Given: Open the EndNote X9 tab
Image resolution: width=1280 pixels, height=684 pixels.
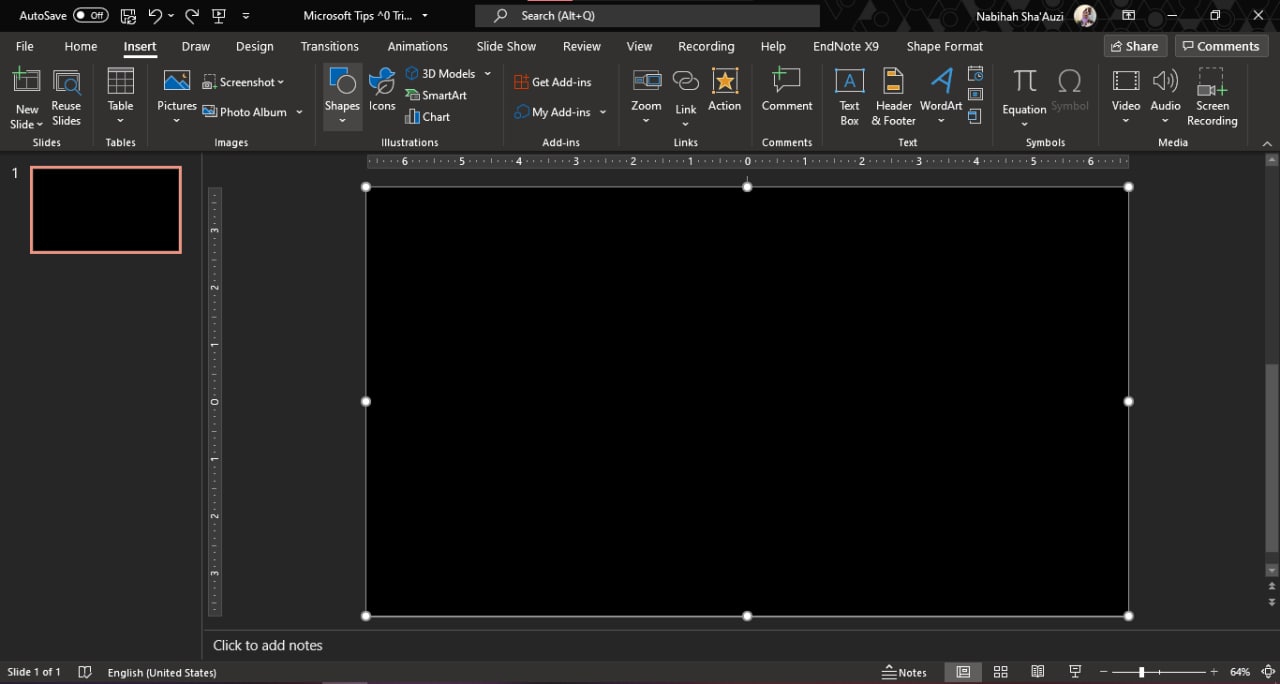Looking at the screenshot, I should click(x=846, y=46).
